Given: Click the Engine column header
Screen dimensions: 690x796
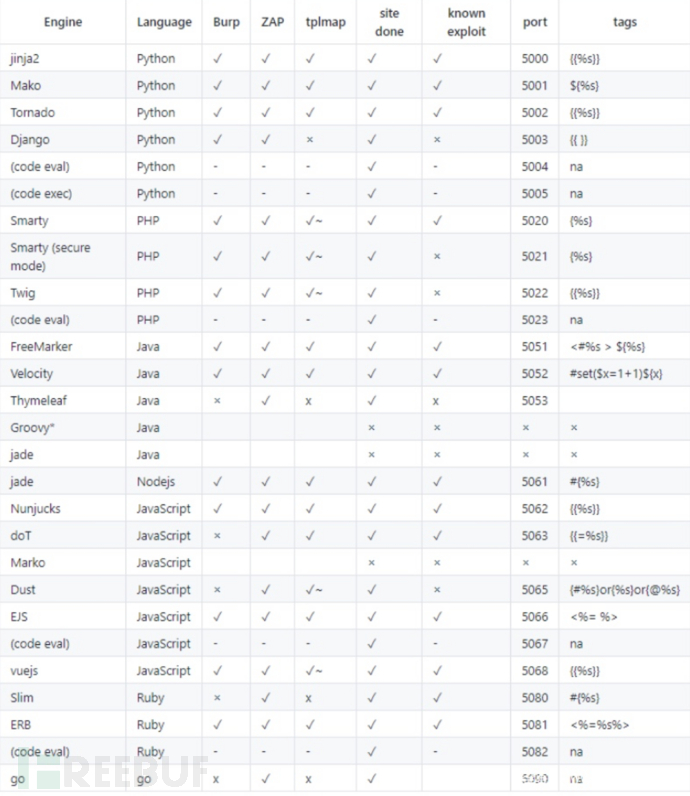Looking at the screenshot, I should point(62,21).
